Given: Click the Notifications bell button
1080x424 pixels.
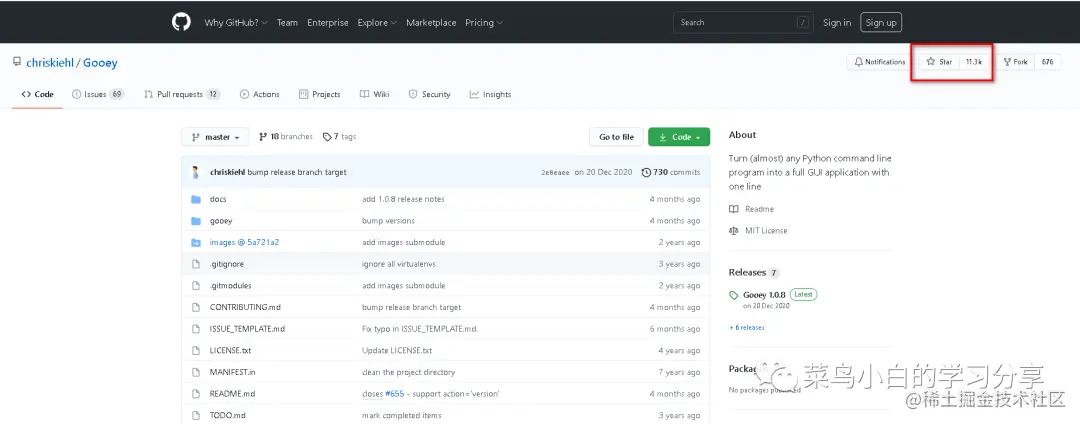Looking at the screenshot, I should coord(880,62).
